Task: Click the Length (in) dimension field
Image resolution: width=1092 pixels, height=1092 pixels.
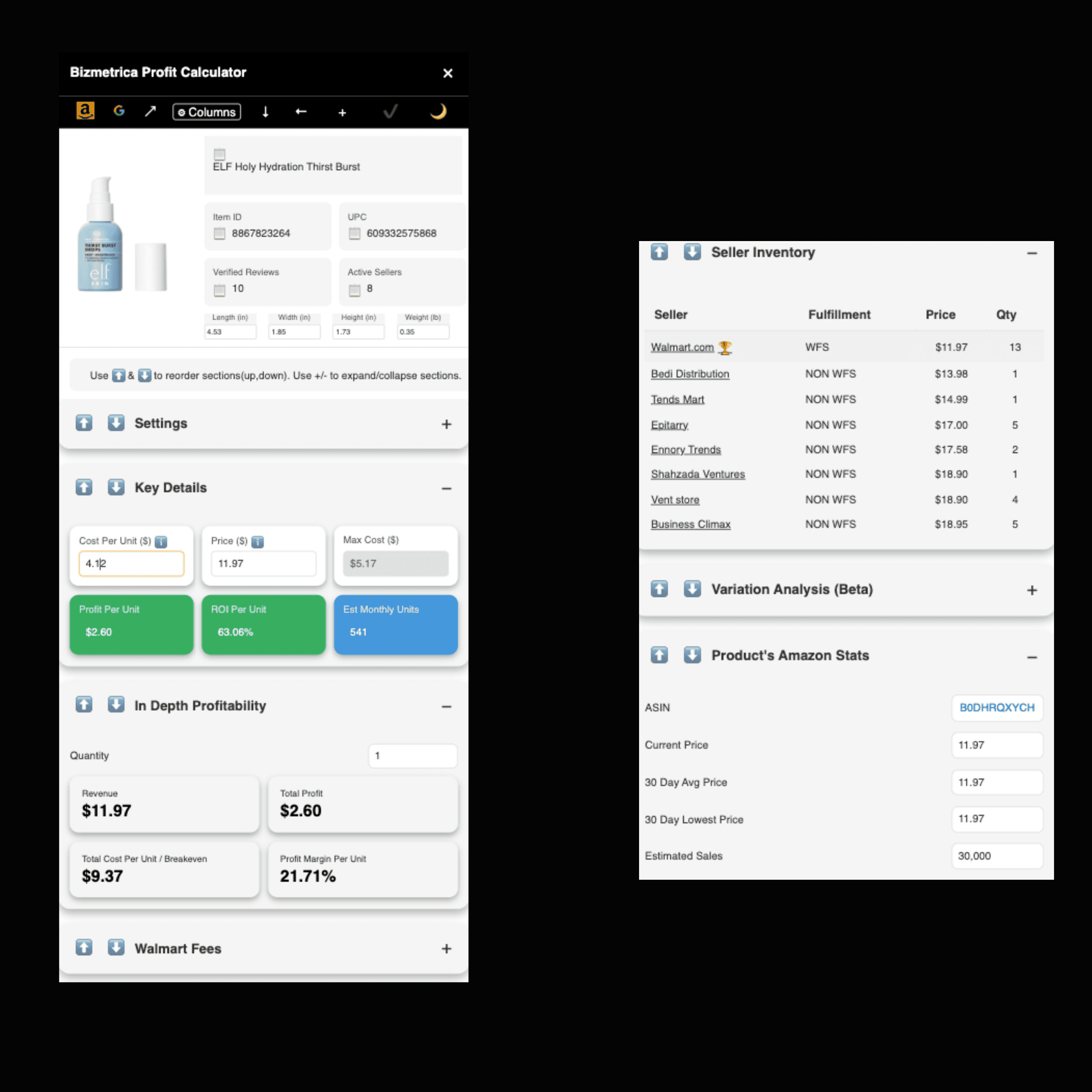Action: tap(230, 332)
